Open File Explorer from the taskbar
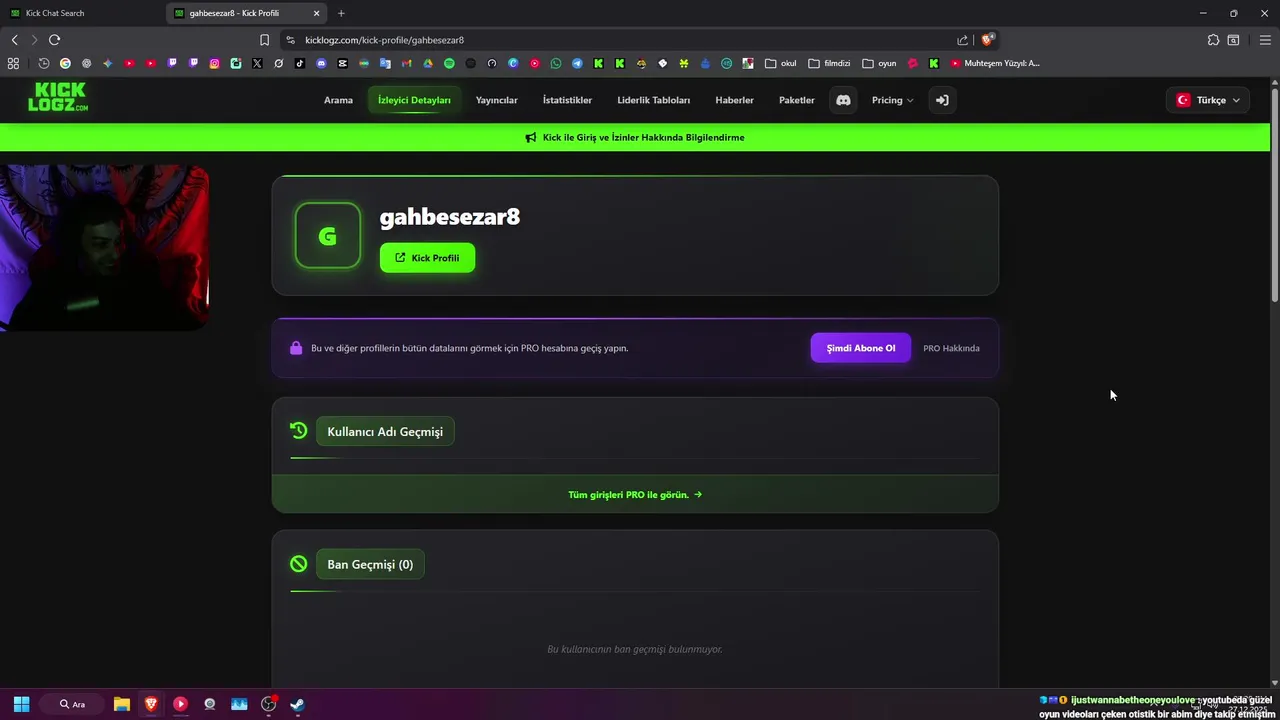The width and height of the screenshot is (1280, 720). tap(122, 704)
